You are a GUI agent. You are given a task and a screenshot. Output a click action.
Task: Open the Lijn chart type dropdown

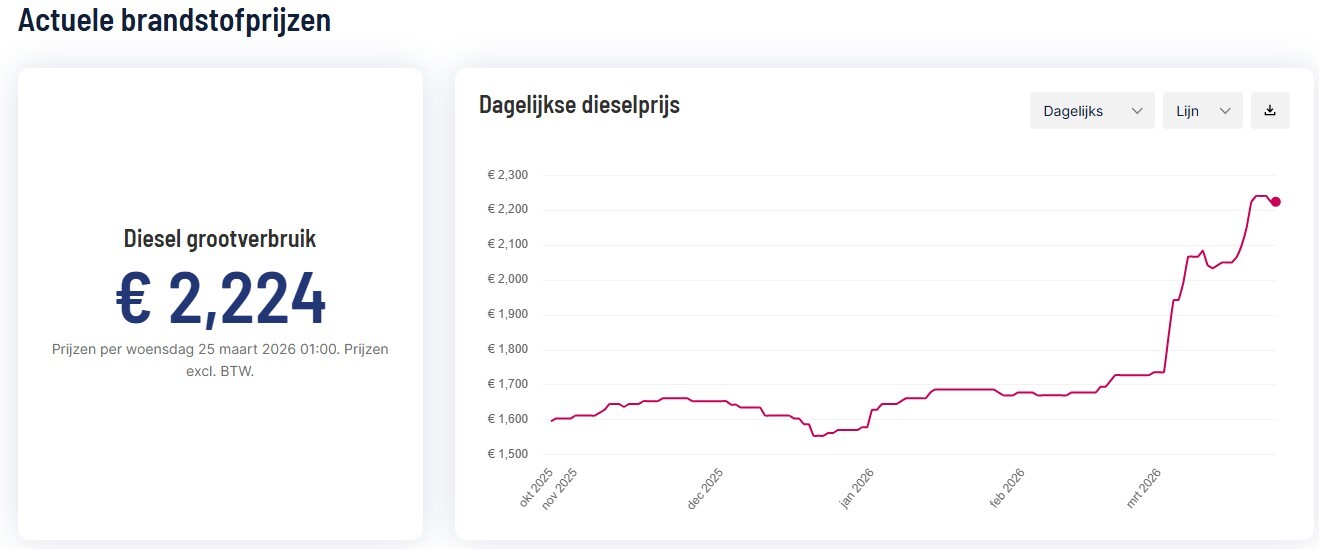pos(1202,111)
